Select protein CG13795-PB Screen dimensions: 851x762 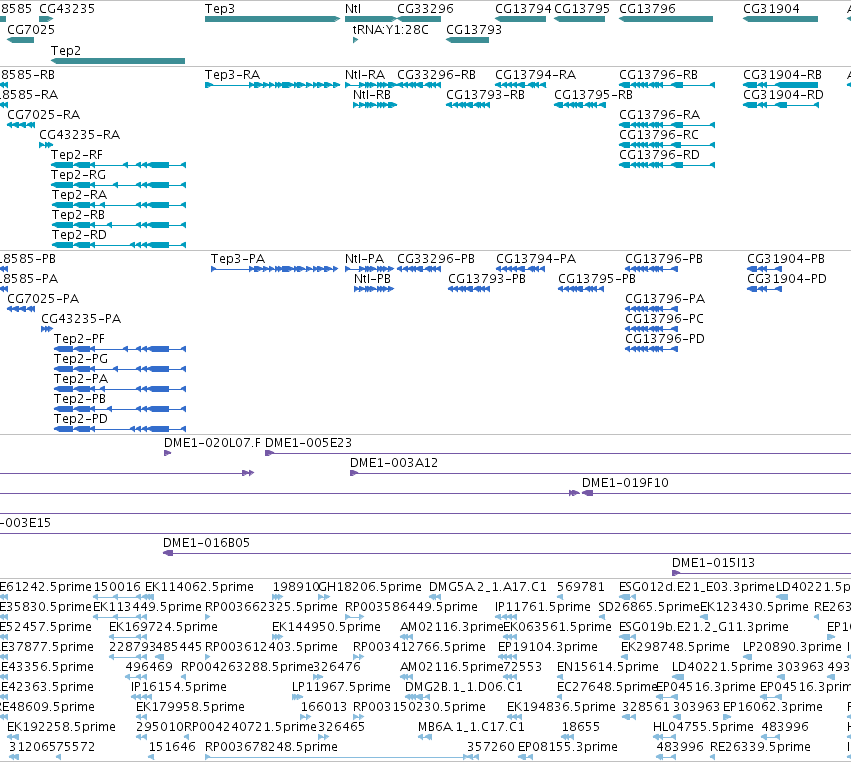581,289
